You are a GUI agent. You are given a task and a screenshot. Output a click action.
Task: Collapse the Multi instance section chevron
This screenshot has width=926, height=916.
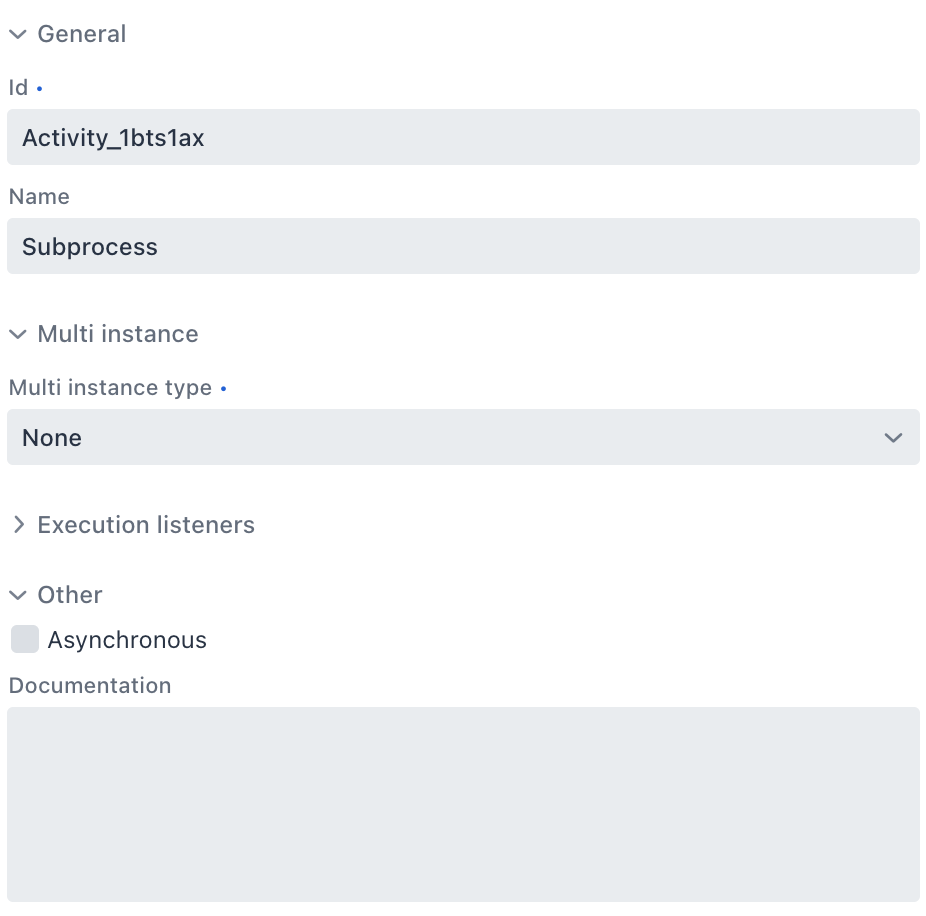coord(18,334)
